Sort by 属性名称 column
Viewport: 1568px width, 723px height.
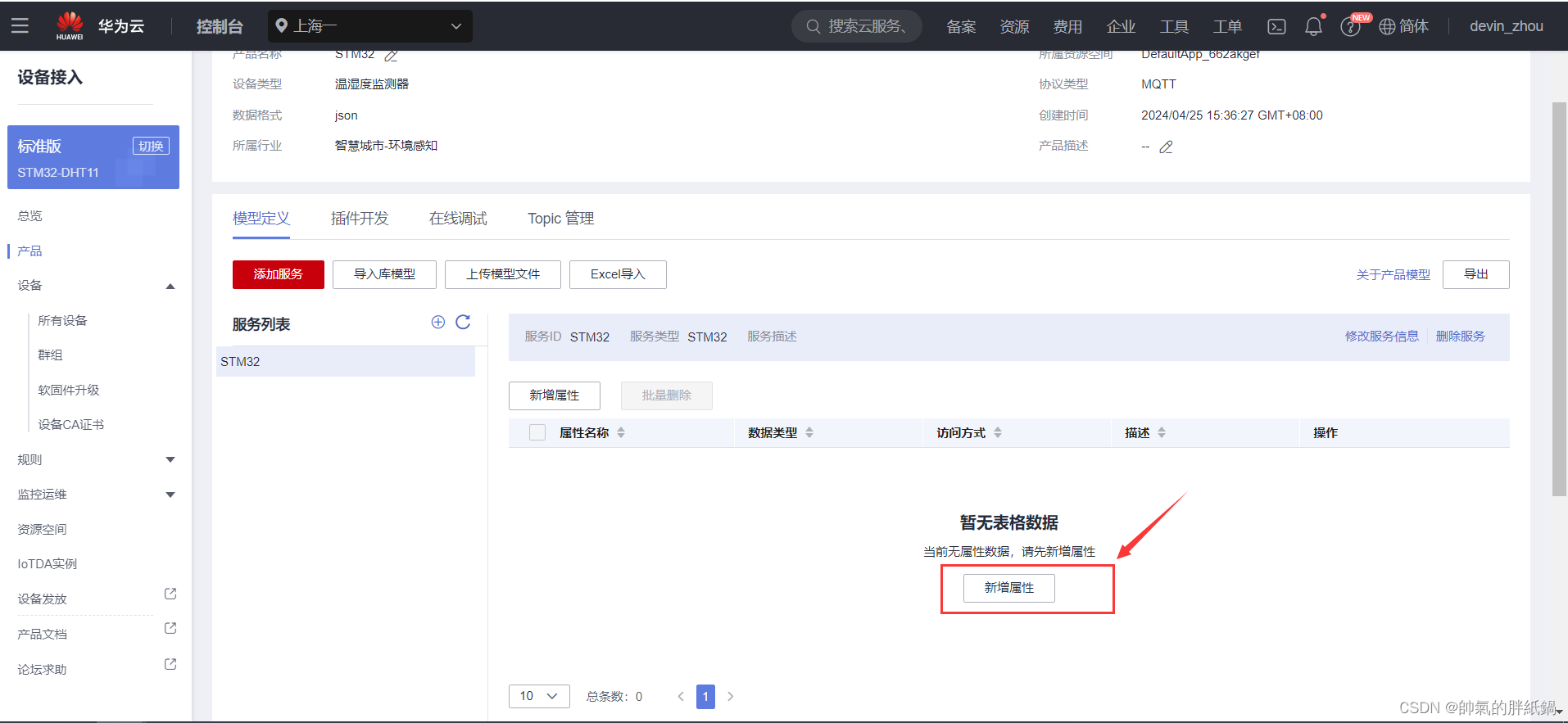(621, 432)
